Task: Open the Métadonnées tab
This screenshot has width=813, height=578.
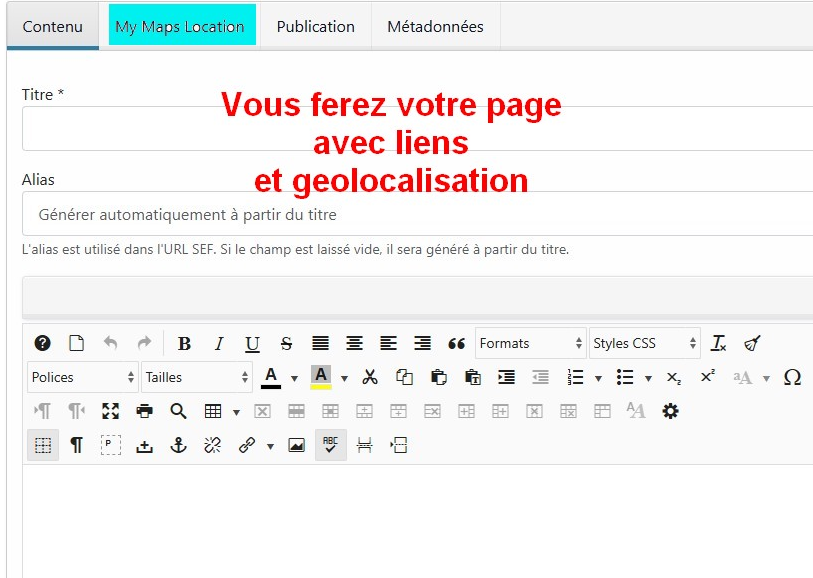Action: point(435,26)
